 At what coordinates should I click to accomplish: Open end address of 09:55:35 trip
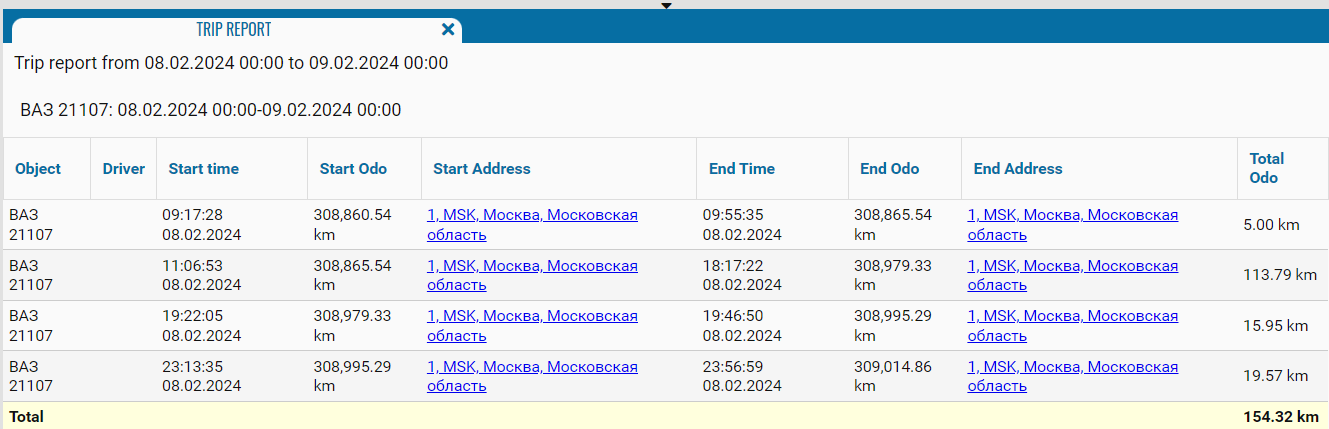(x=1072, y=215)
